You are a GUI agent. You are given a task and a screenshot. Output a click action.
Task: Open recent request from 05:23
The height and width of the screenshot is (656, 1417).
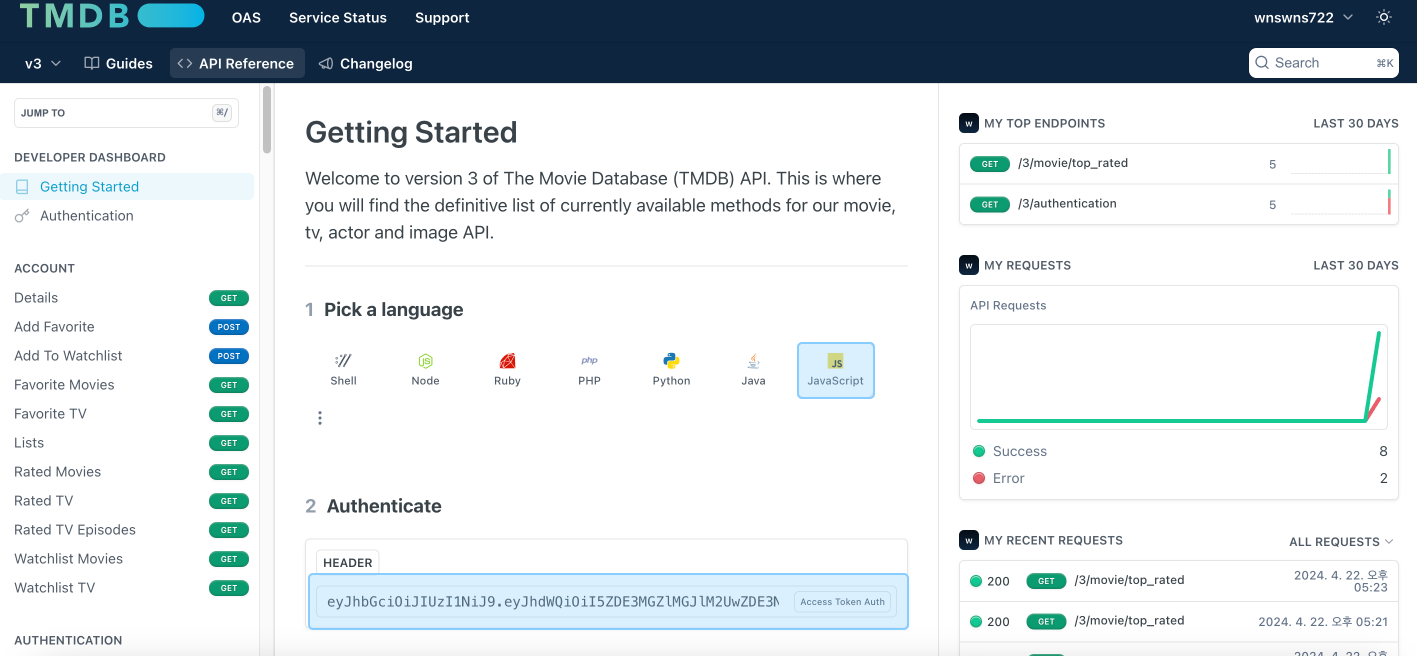point(1178,581)
